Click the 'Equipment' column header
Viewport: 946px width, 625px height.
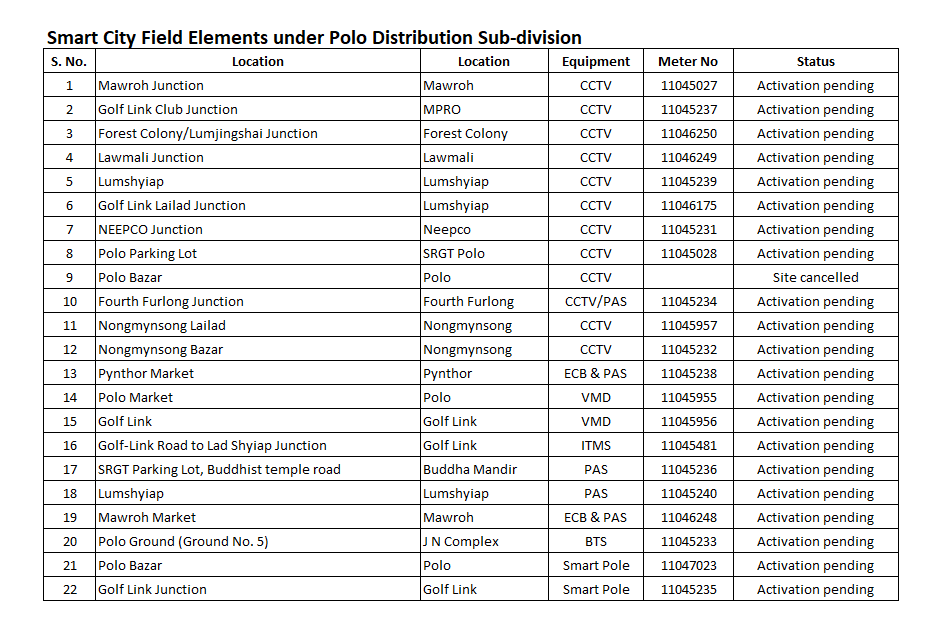595,61
